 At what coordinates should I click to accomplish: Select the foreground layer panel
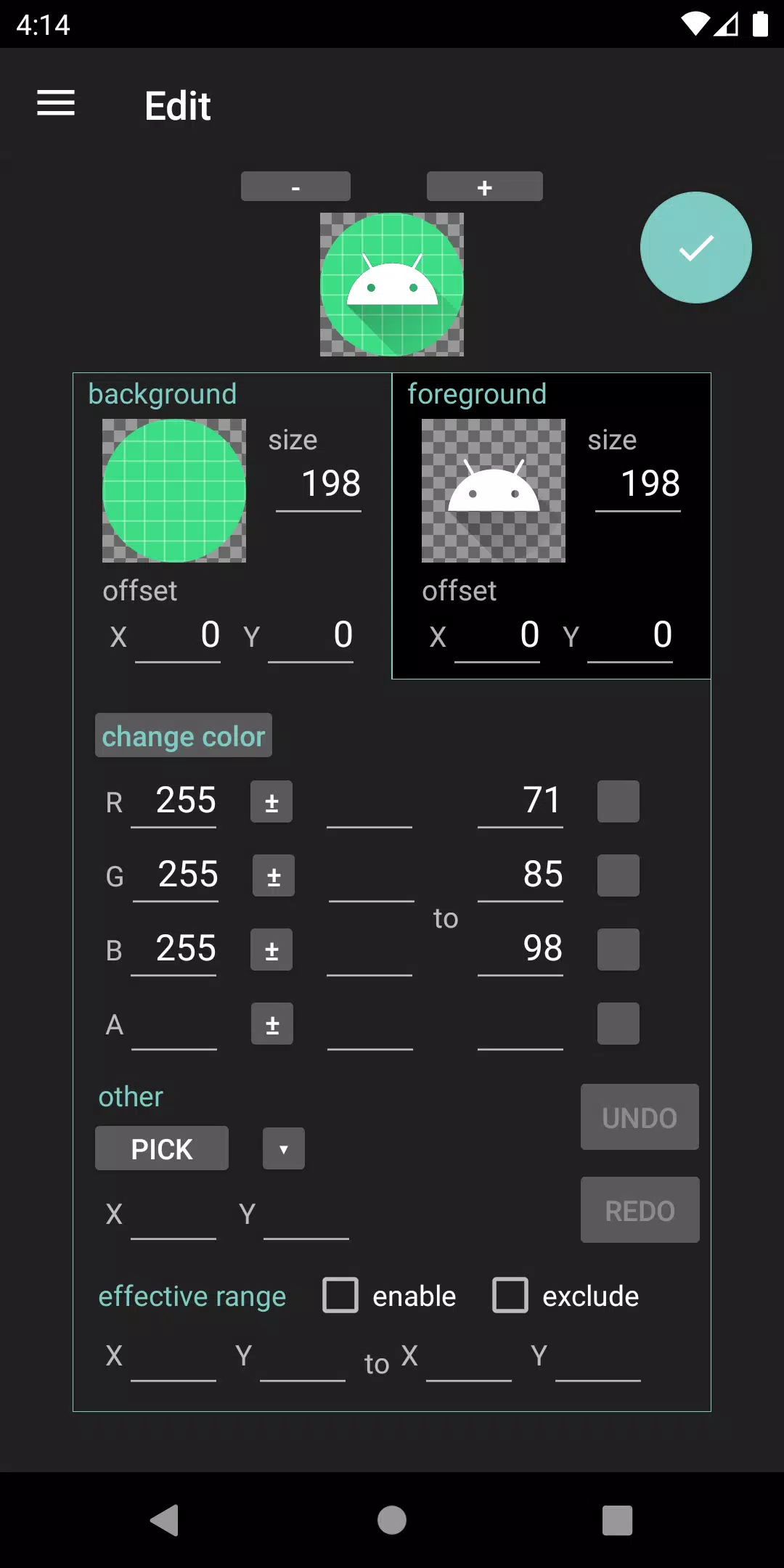551,526
